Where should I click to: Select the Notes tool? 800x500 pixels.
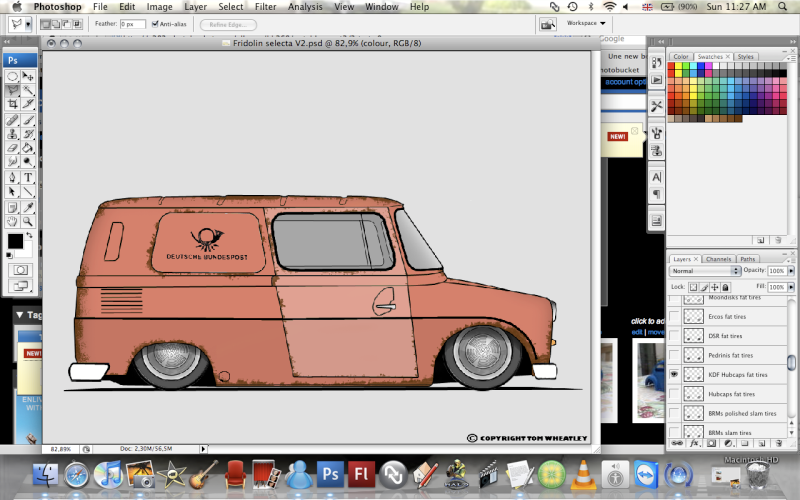(x=12, y=208)
